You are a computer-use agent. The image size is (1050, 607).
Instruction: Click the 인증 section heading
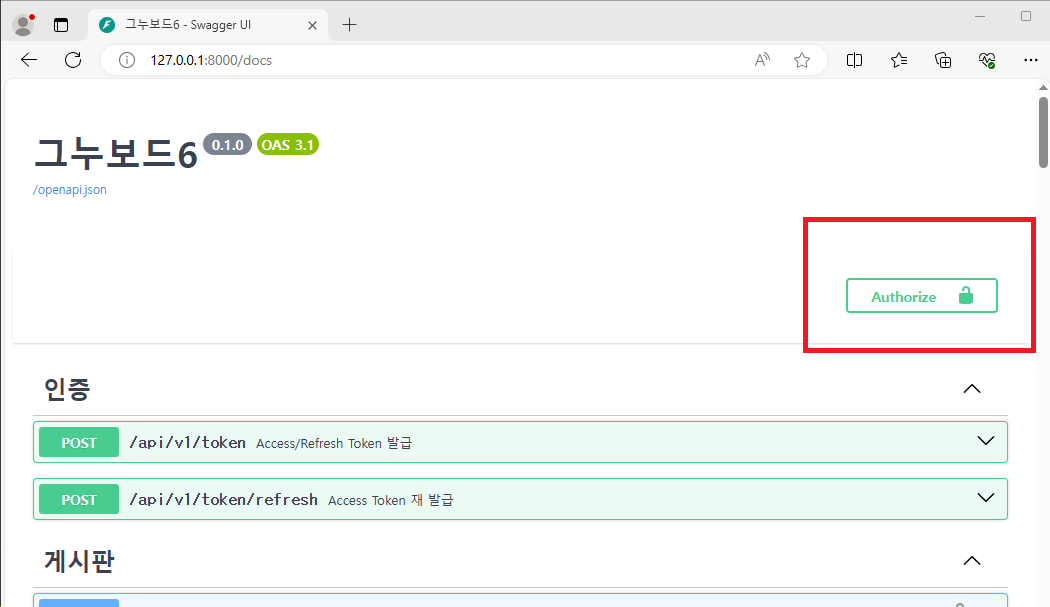(67, 389)
